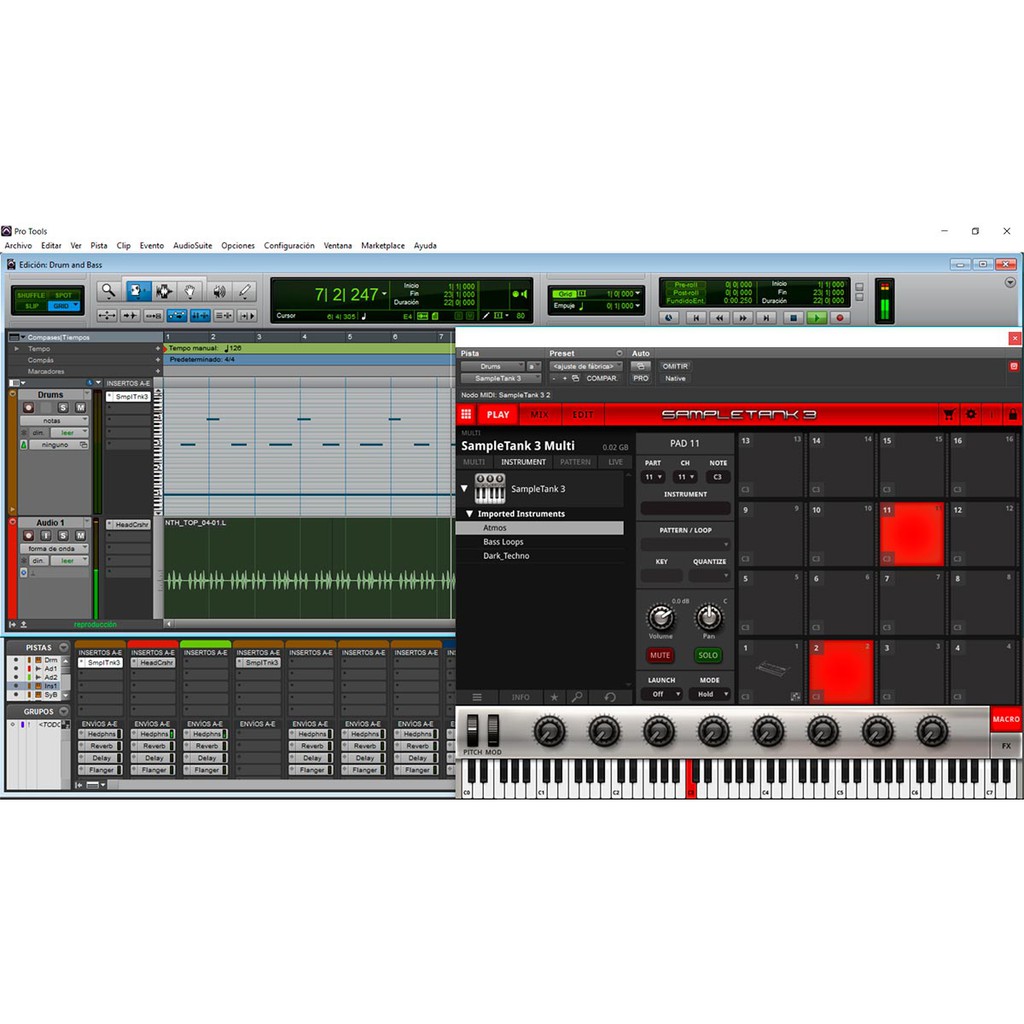Record-enable the Audio 1 track
The height and width of the screenshot is (1024, 1024).
28,536
